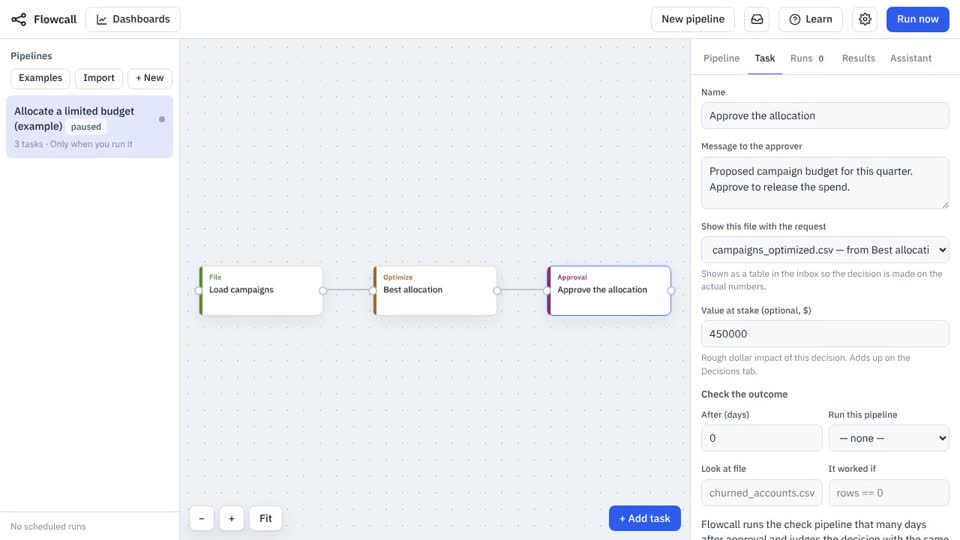960x540 pixels.
Task: Open the inbox tray icon
Action: (757, 20)
